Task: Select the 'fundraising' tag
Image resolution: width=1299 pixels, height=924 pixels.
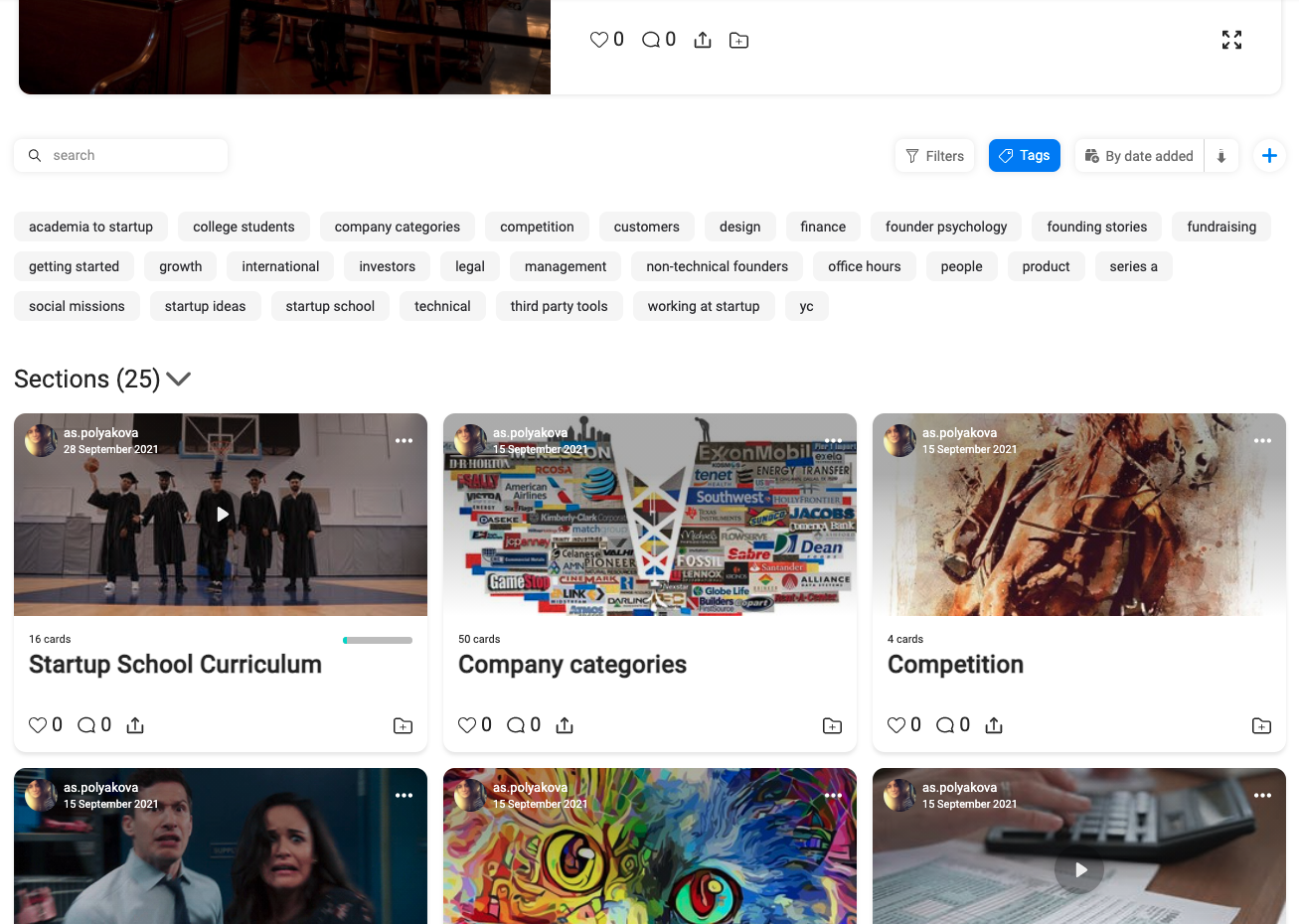Action: point(1220,227)
